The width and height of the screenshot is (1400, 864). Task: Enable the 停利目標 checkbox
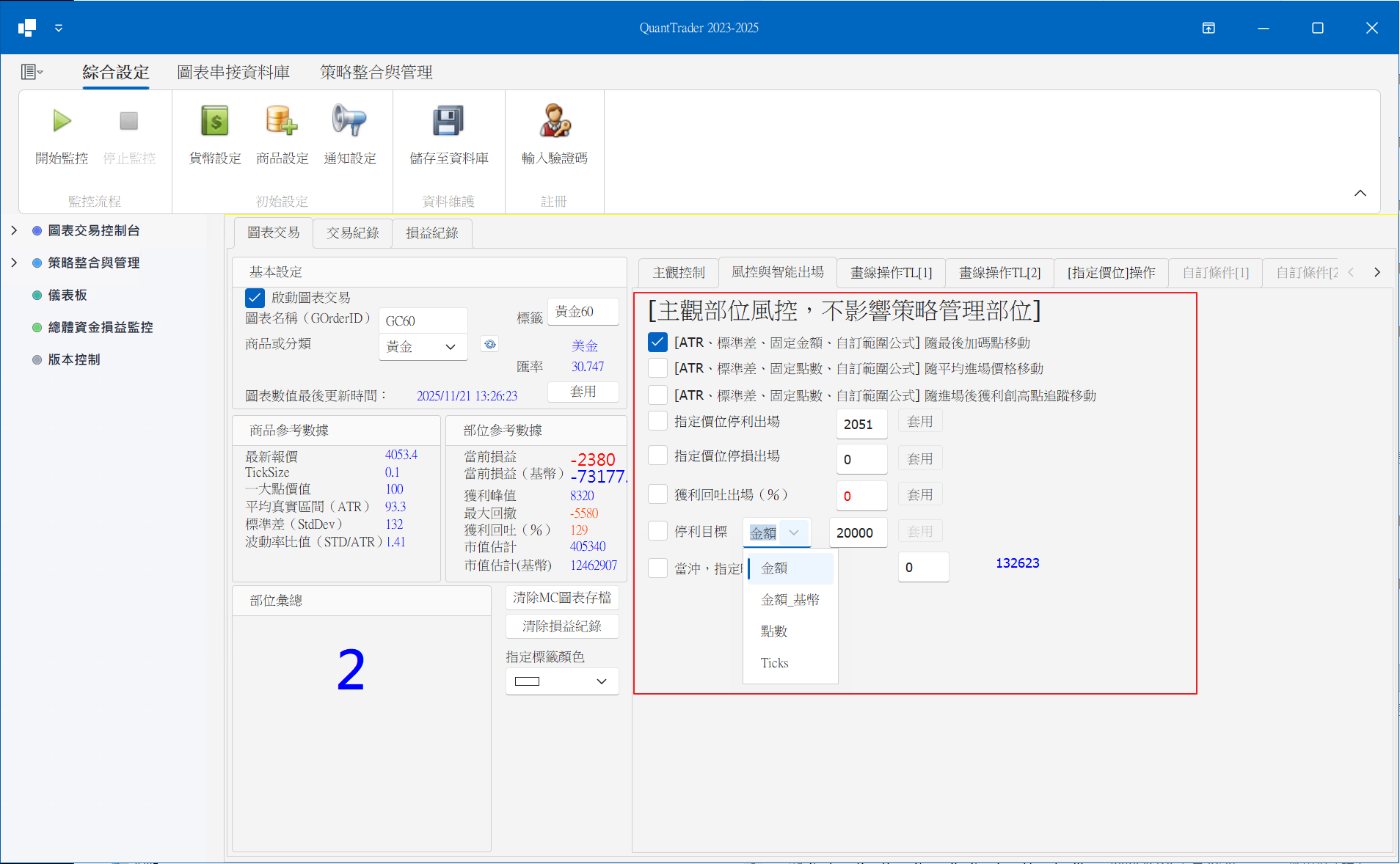(x=657, y=530)
